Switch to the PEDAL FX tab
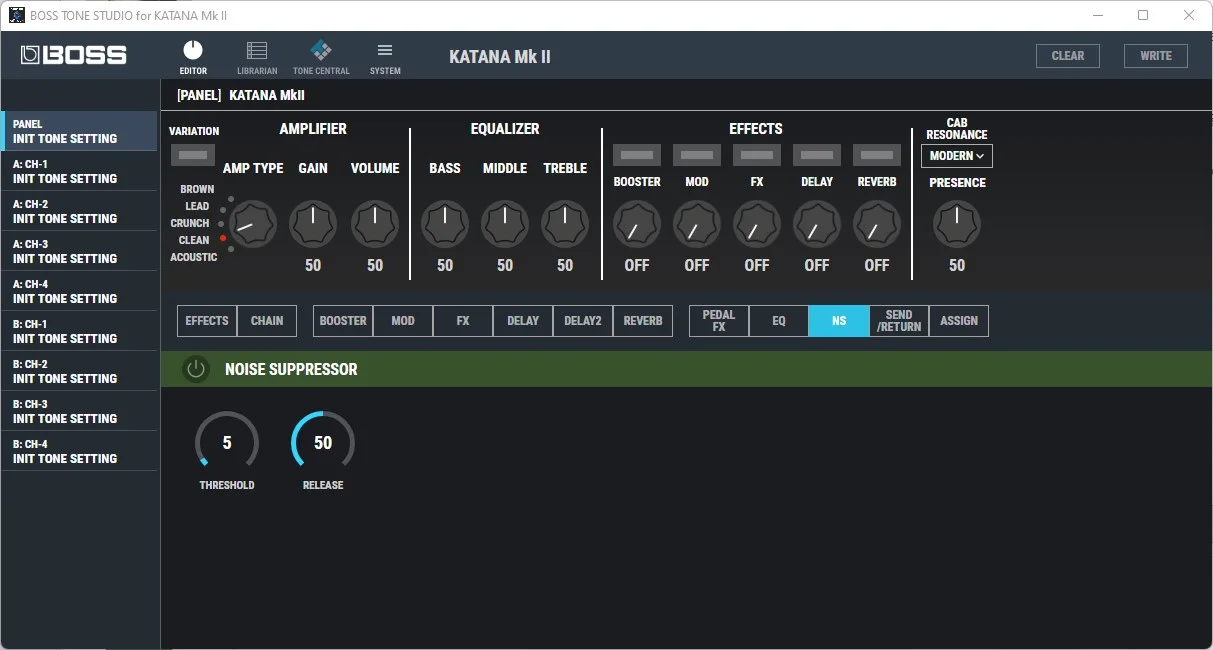Image resolution: width=1213 pixels, height=650 pixels. tap(718, 321)
